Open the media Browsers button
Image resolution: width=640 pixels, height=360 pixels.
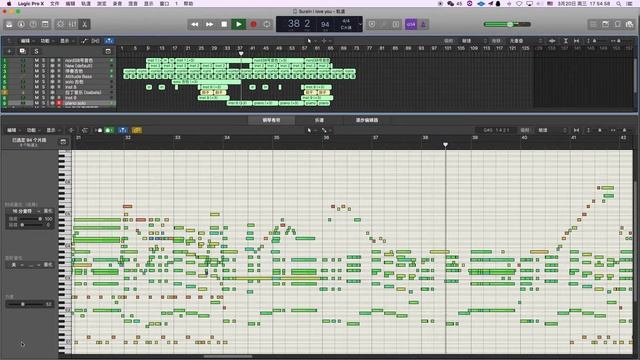629,24
